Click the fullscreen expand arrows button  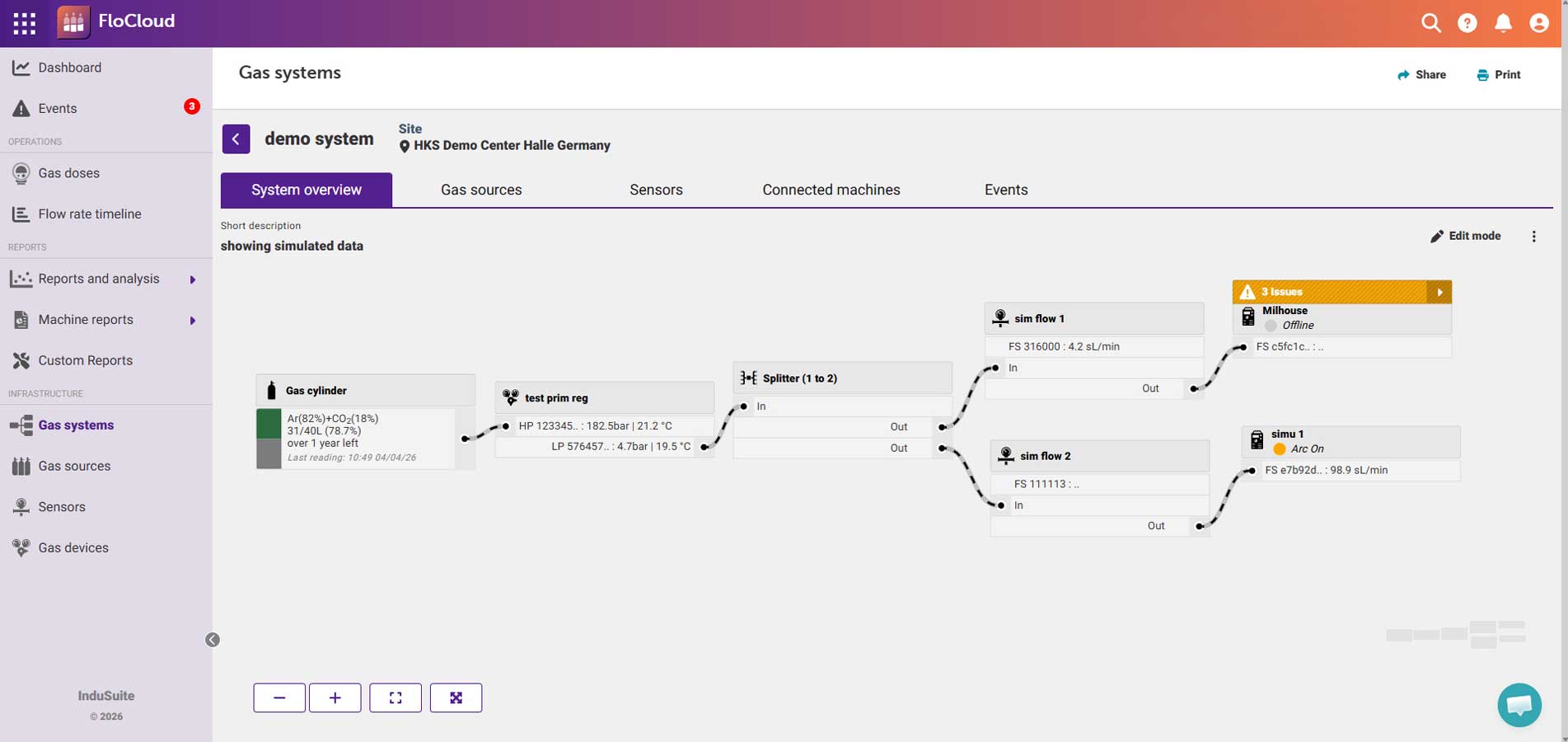coord(456,697)
